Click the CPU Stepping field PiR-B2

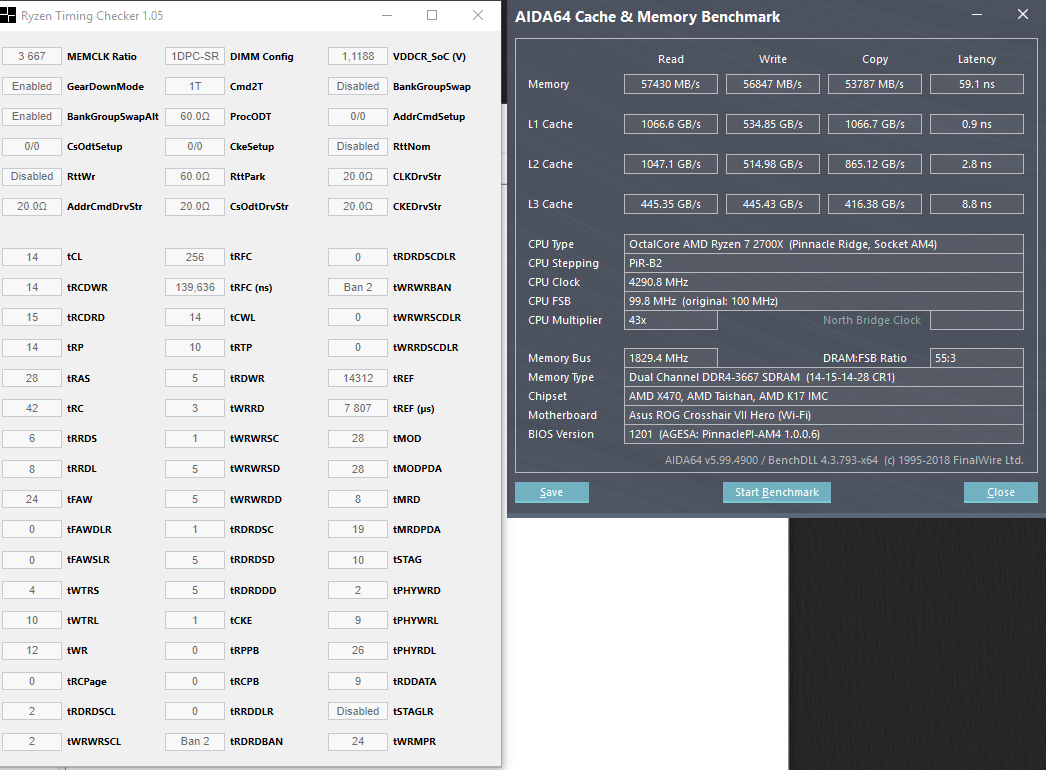point(823,264)
